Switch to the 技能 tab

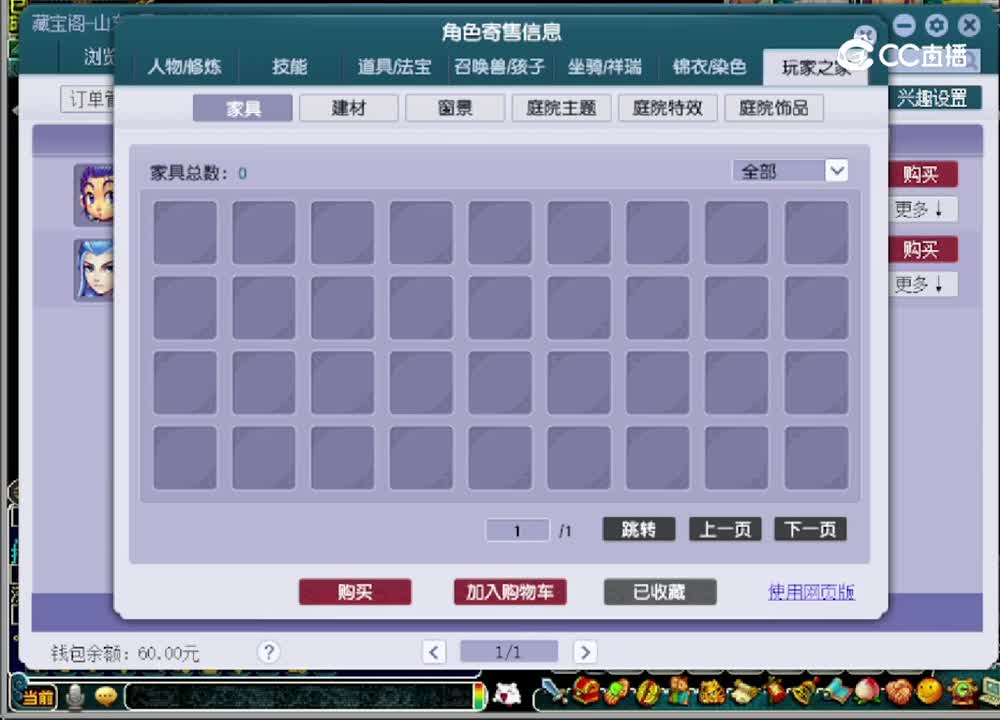coord(289,67)
